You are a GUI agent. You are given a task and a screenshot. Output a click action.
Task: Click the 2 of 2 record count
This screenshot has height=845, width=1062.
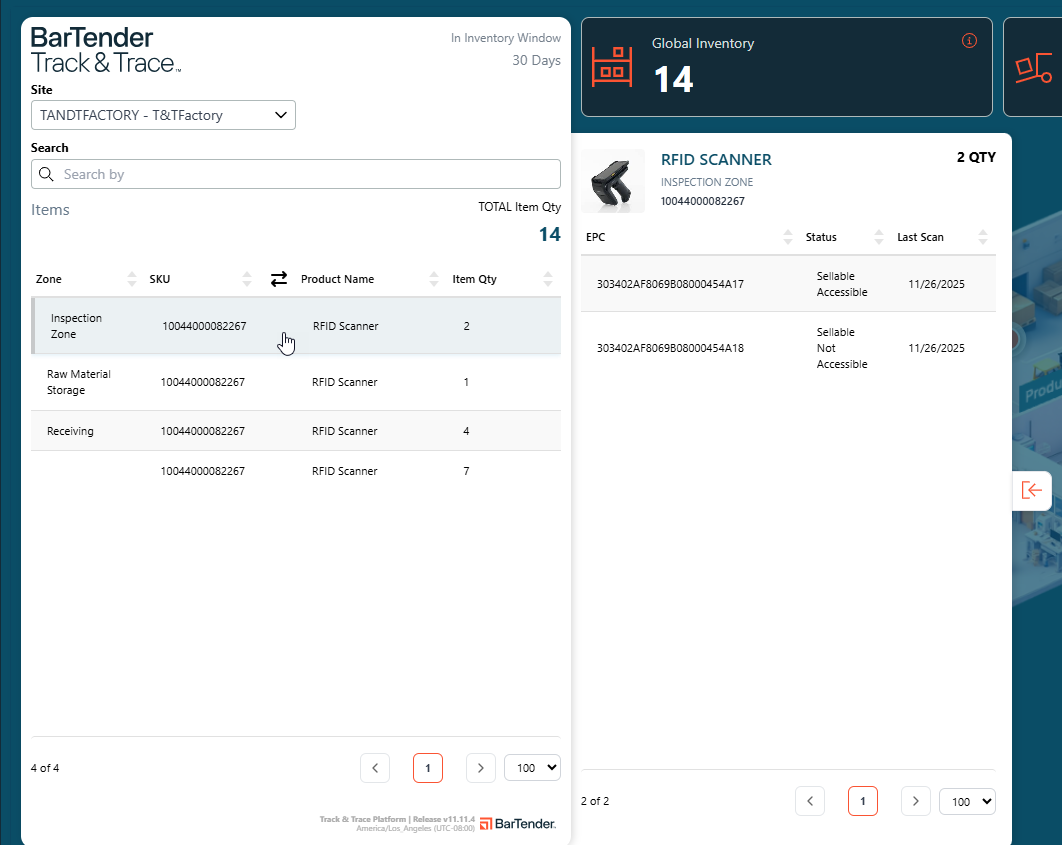595,801
